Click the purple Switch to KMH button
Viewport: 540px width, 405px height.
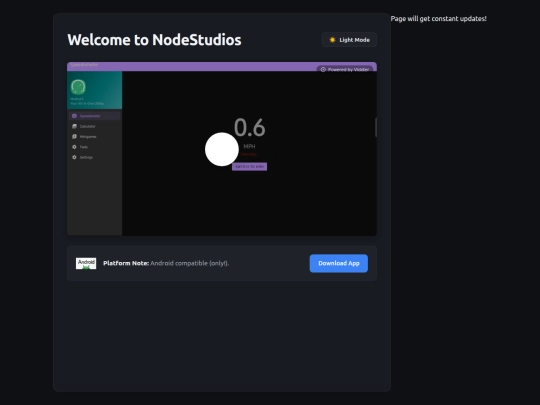249,167
